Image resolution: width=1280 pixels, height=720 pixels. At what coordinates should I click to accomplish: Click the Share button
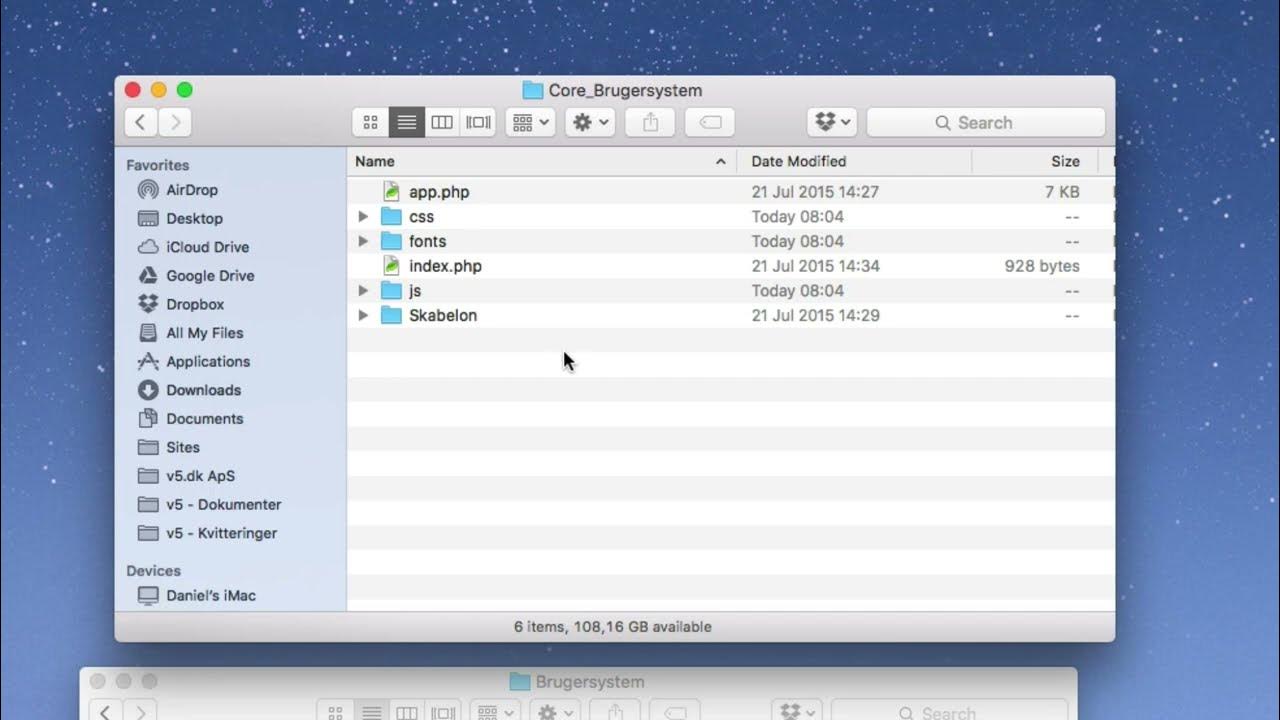649,122
